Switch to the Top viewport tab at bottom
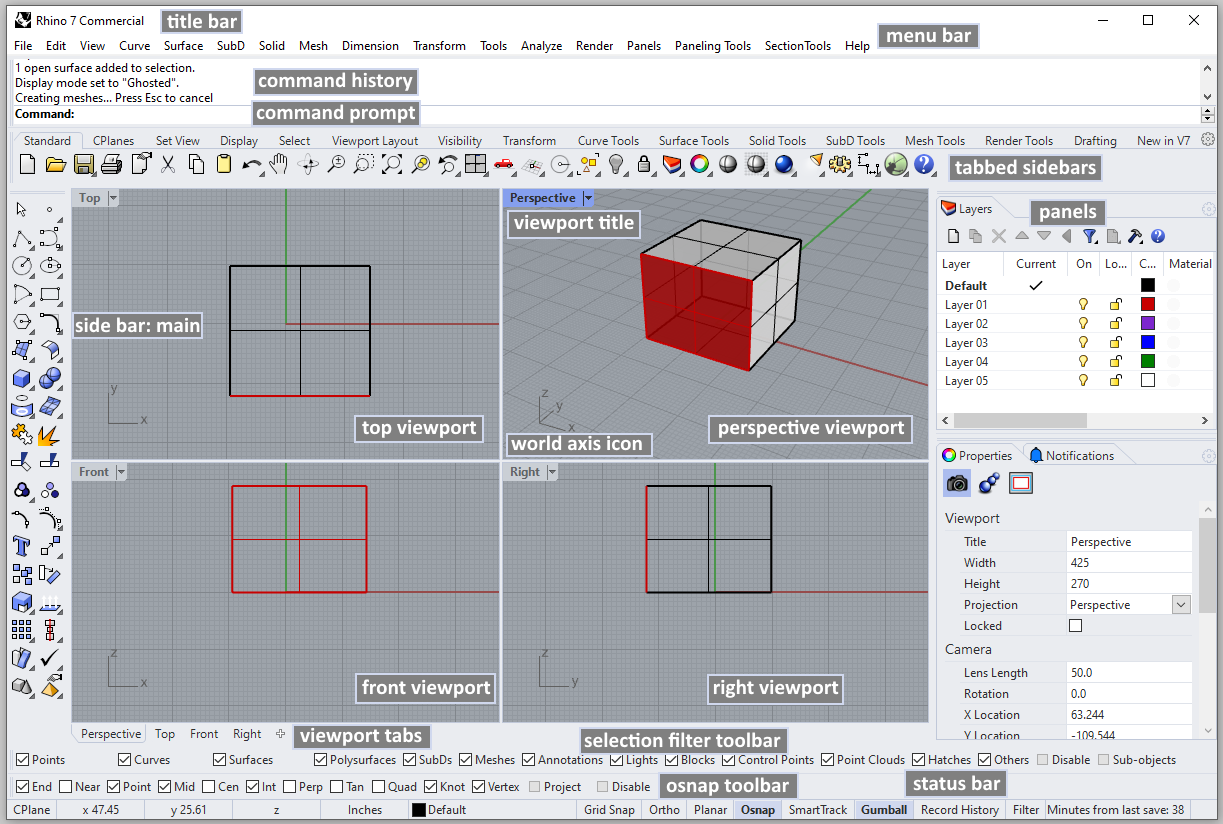This screenshot has width=1223, height=824. click(x=165, y=734)
